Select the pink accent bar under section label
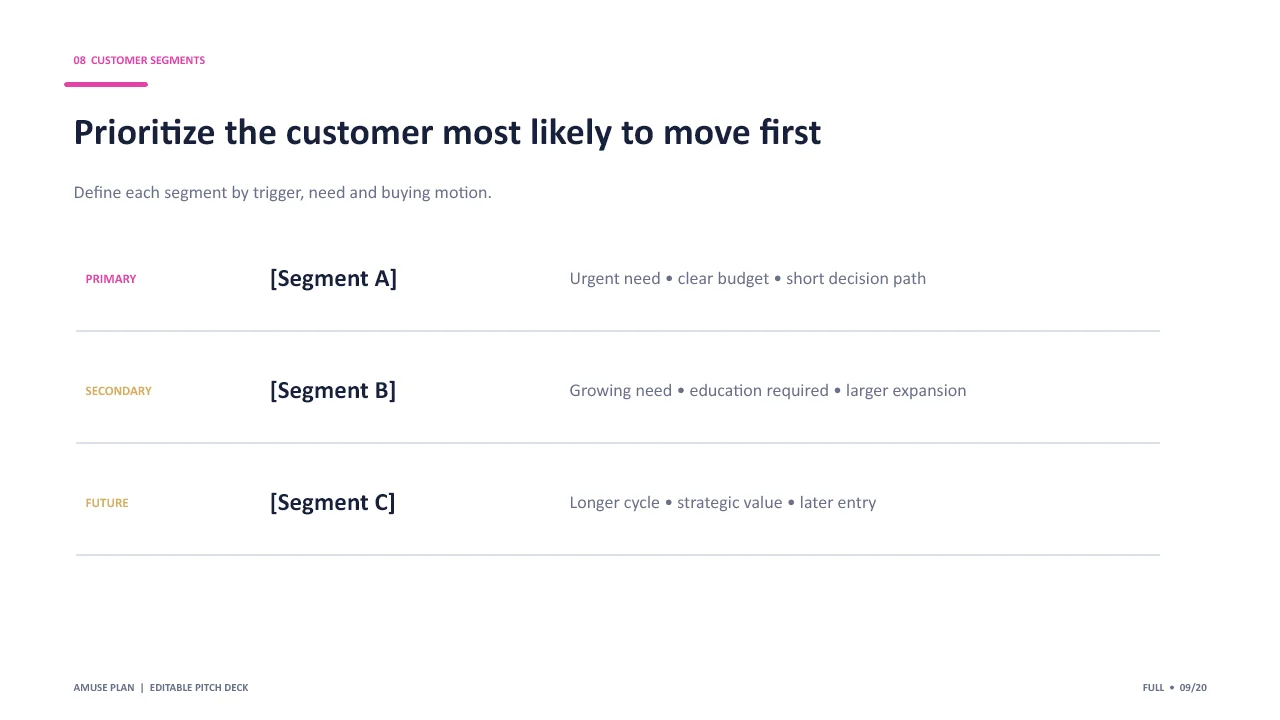This screenshot has width=1280, height=720. click(x=106, y=84)
